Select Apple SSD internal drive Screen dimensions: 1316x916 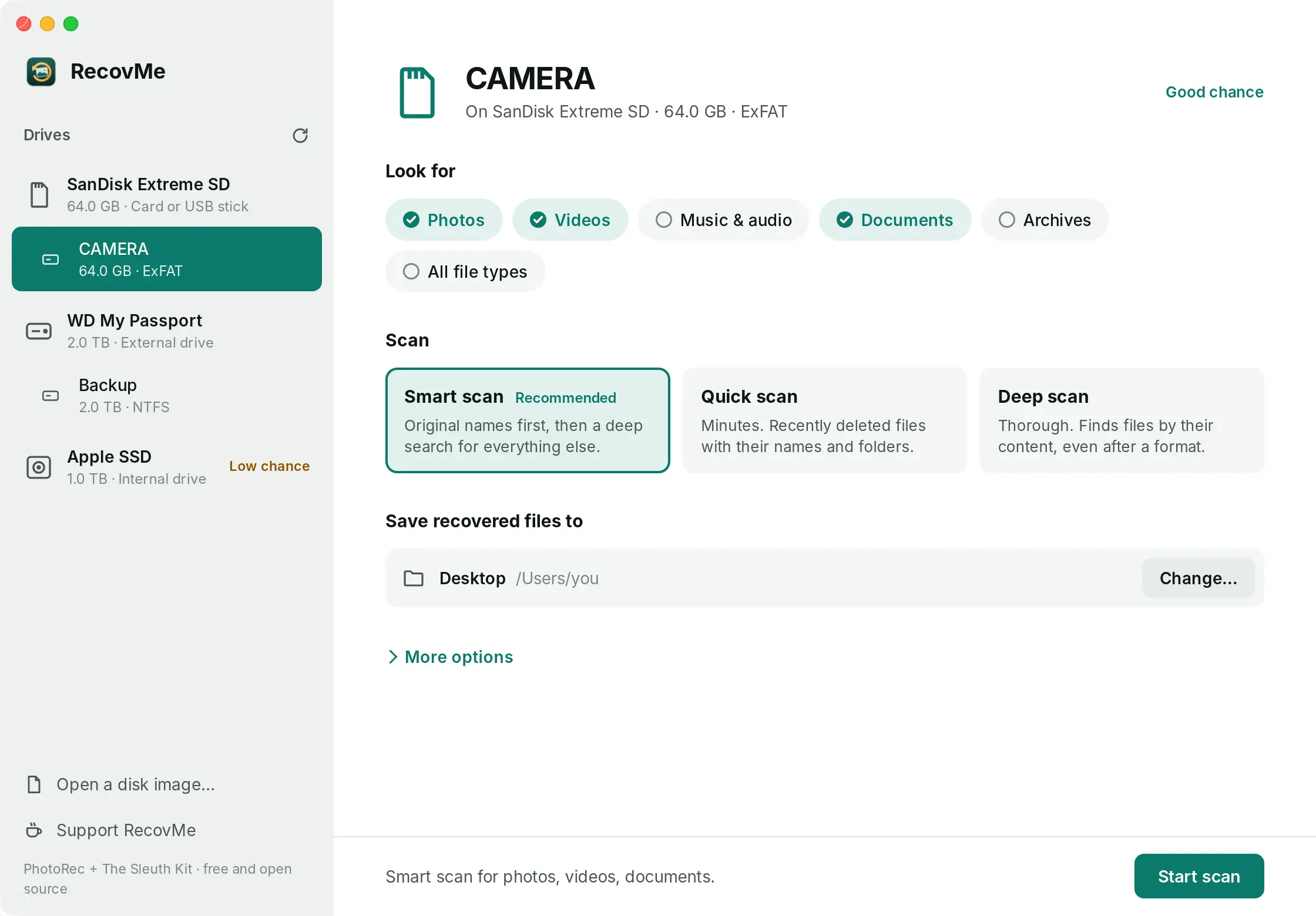pyautogui.click(x=167, y=467)
